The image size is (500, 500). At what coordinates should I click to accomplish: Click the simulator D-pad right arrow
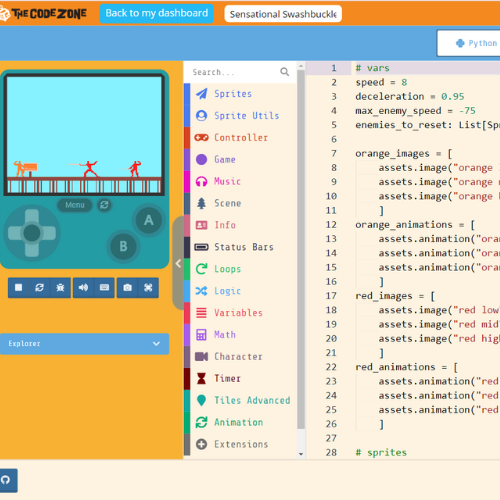click(x=49, y=233)
